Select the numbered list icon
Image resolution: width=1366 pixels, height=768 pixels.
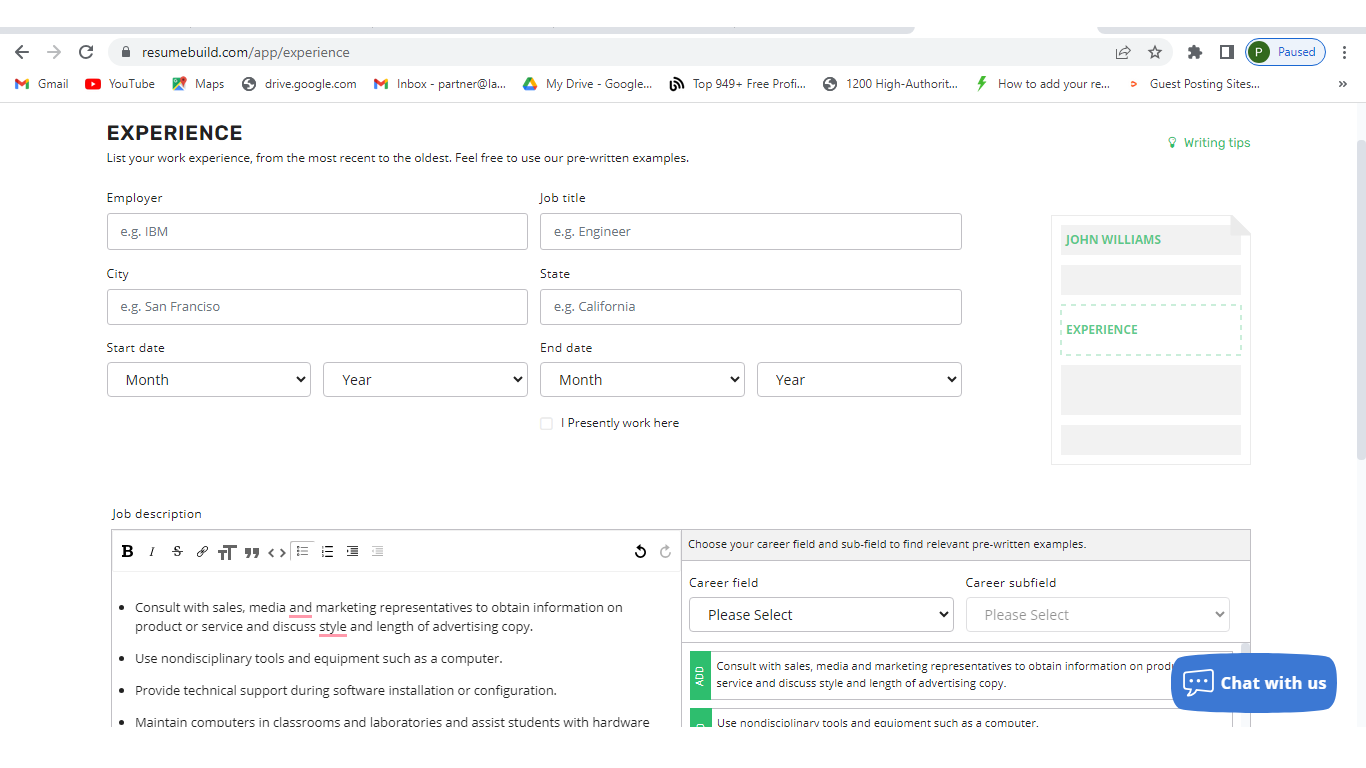pos(327,551)
